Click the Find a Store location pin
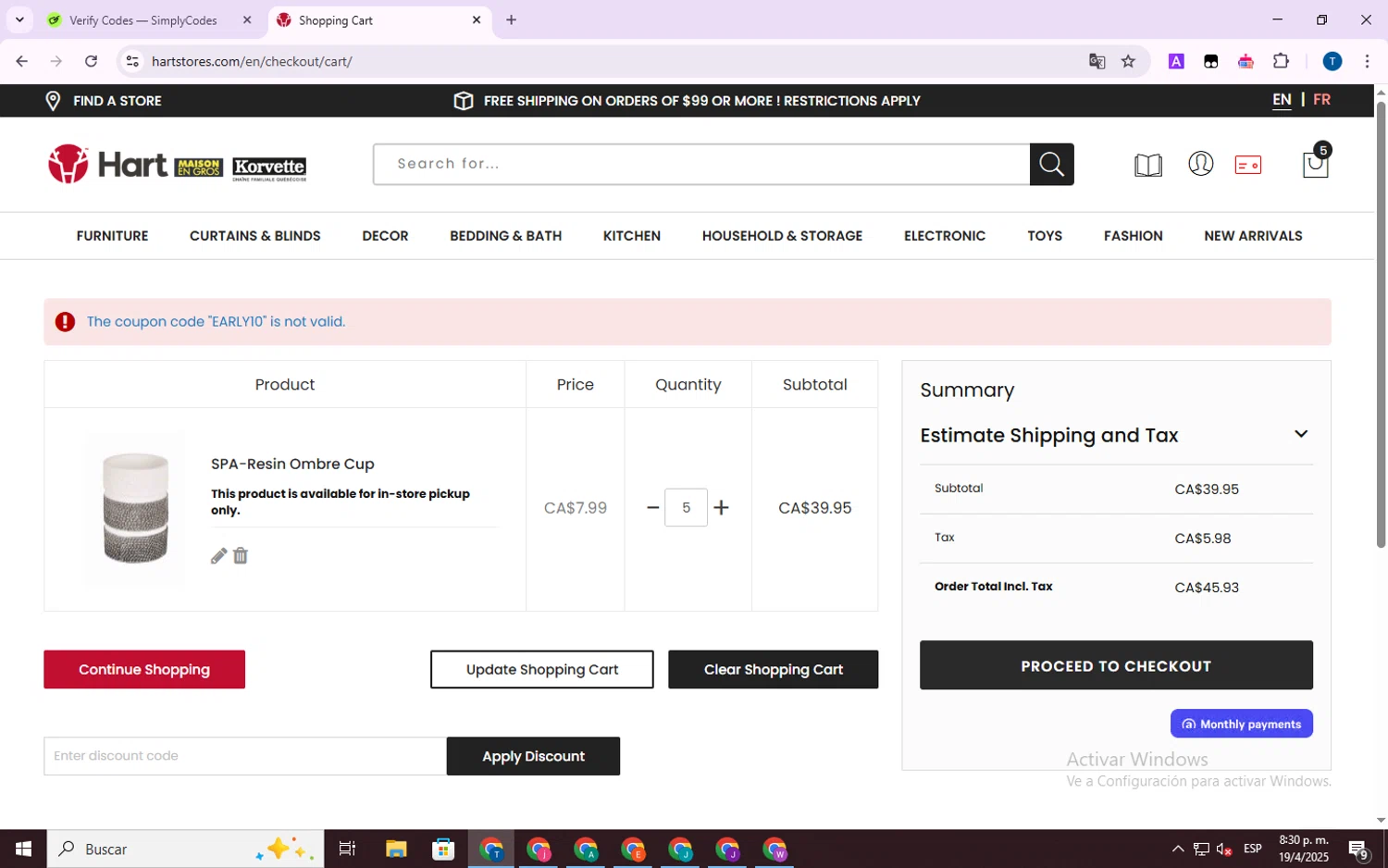1388x868 pixels. (x=53, y=101)
